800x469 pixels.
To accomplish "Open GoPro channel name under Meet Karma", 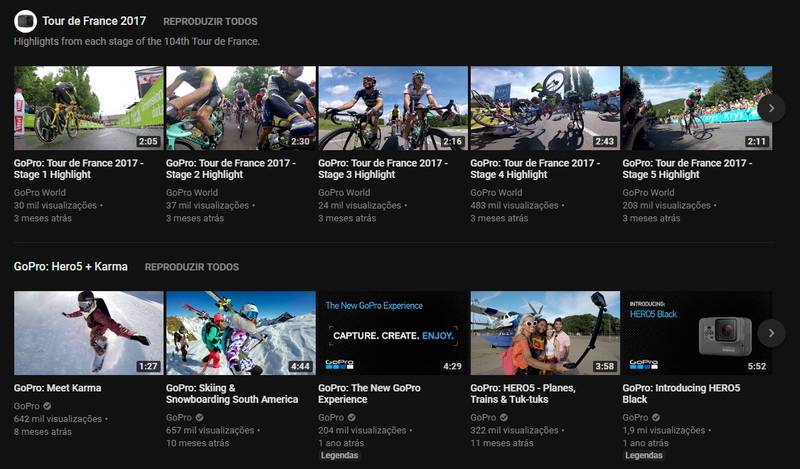I will [x=27, y=406].
